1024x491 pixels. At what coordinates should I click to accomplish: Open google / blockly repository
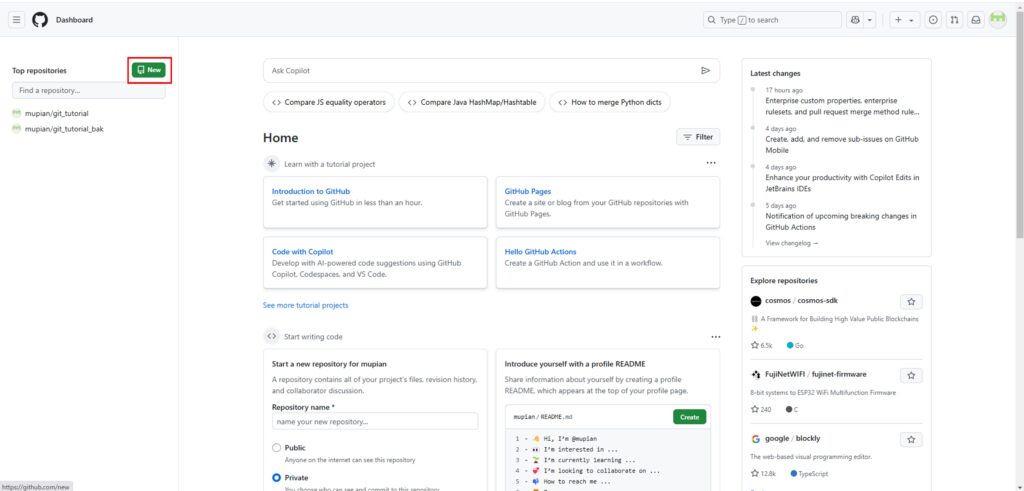(793, 438)
